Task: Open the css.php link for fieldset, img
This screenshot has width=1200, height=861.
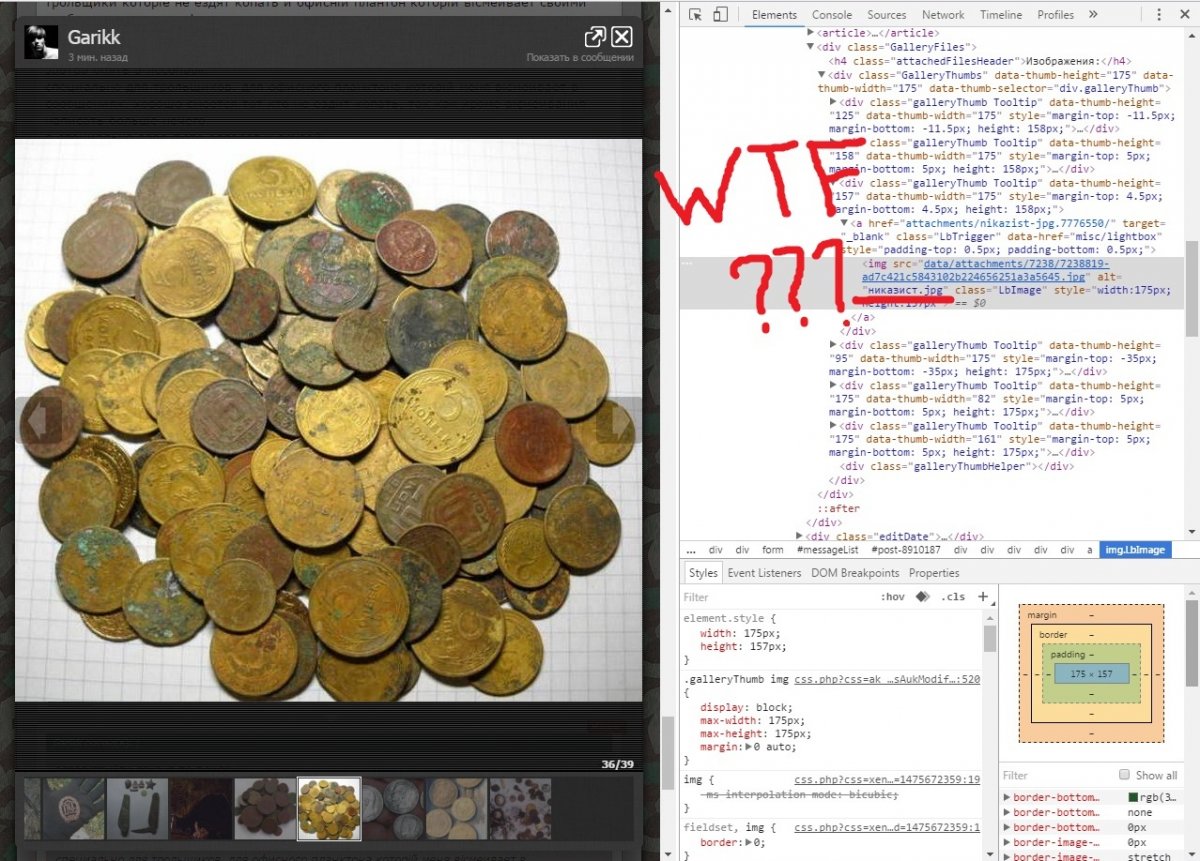Action: 887,827
